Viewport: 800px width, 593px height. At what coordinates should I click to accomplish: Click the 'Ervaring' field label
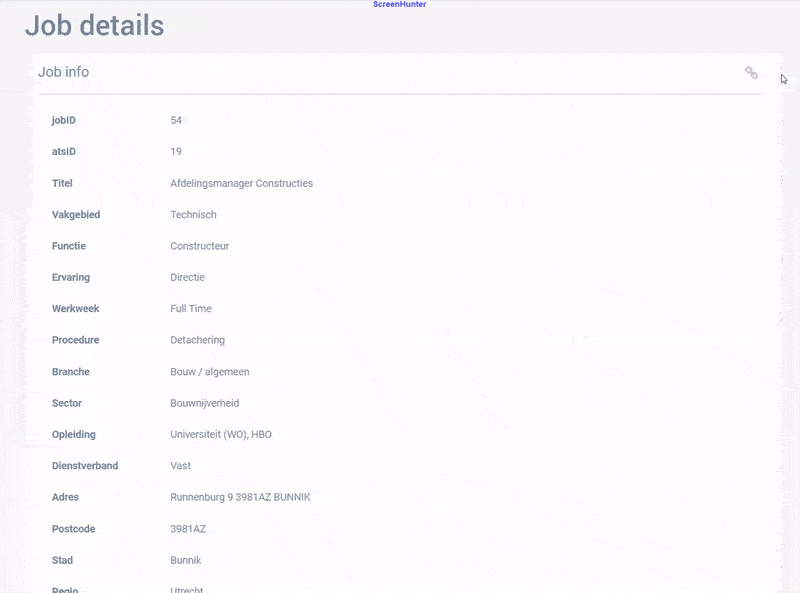pyautogui.click(x=71, y=277)
